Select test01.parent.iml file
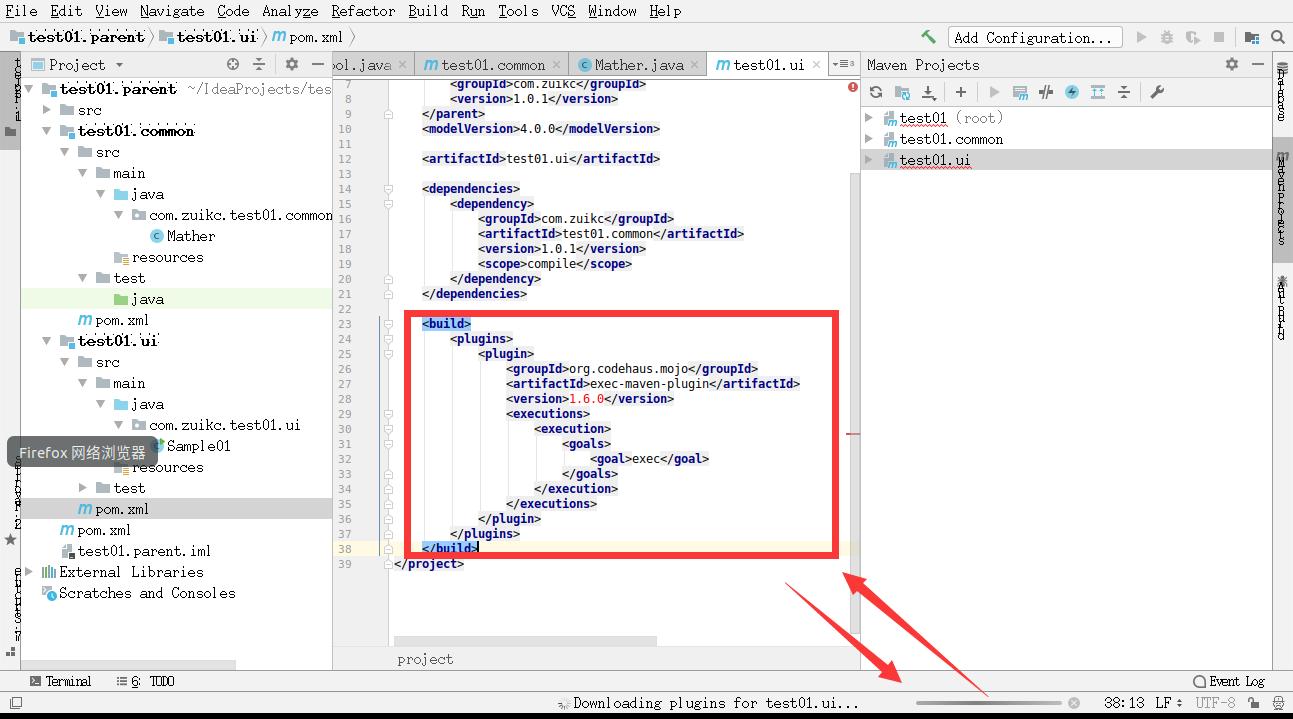The width and height of the screenshot is (1293, 719). coord(135,551)
